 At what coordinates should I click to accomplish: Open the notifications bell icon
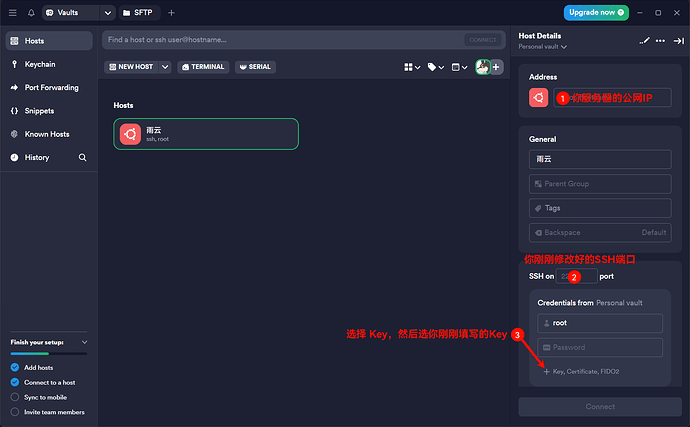[31, 13]
